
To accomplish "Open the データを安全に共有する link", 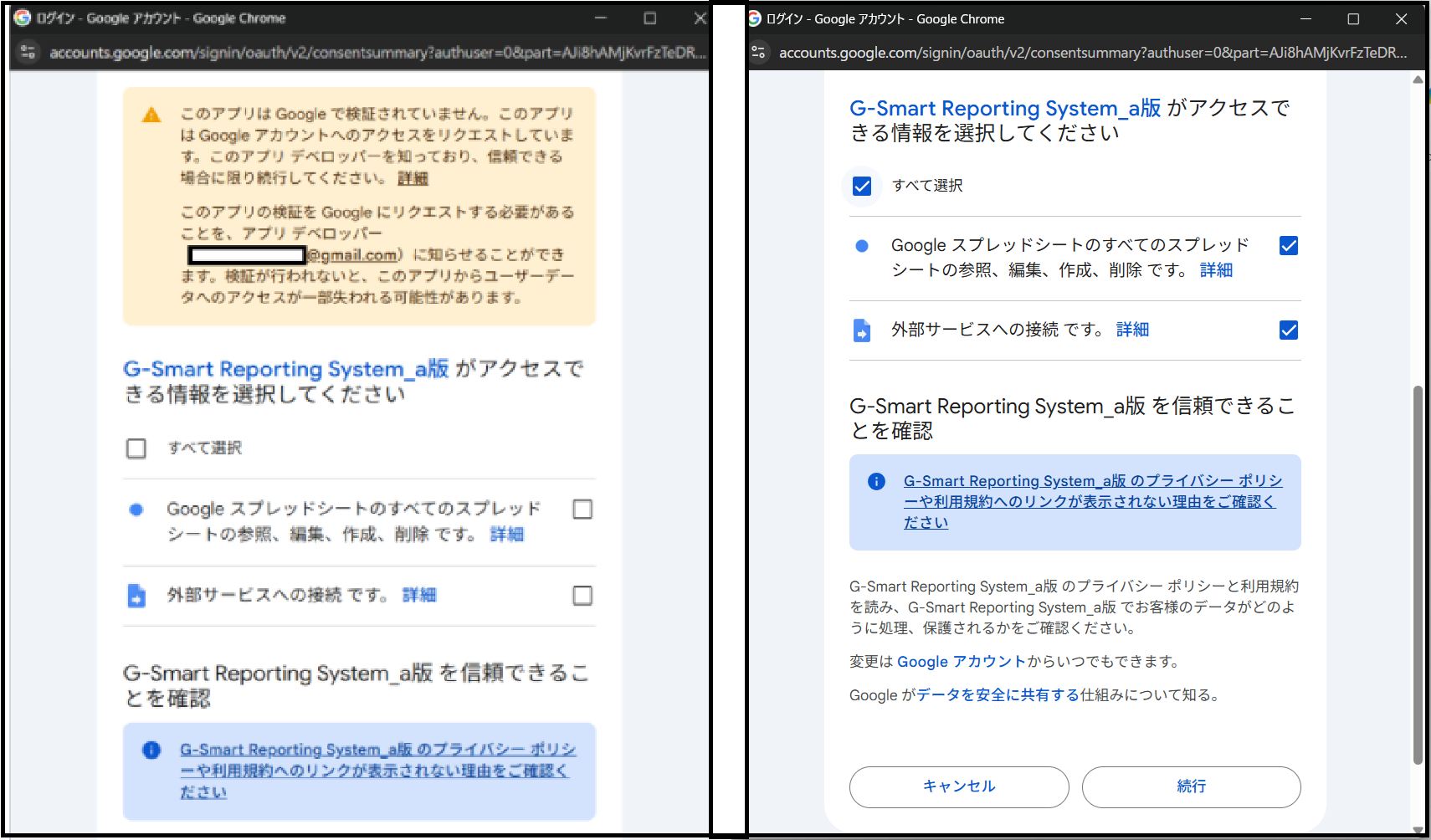I will (x=998, y=695).
